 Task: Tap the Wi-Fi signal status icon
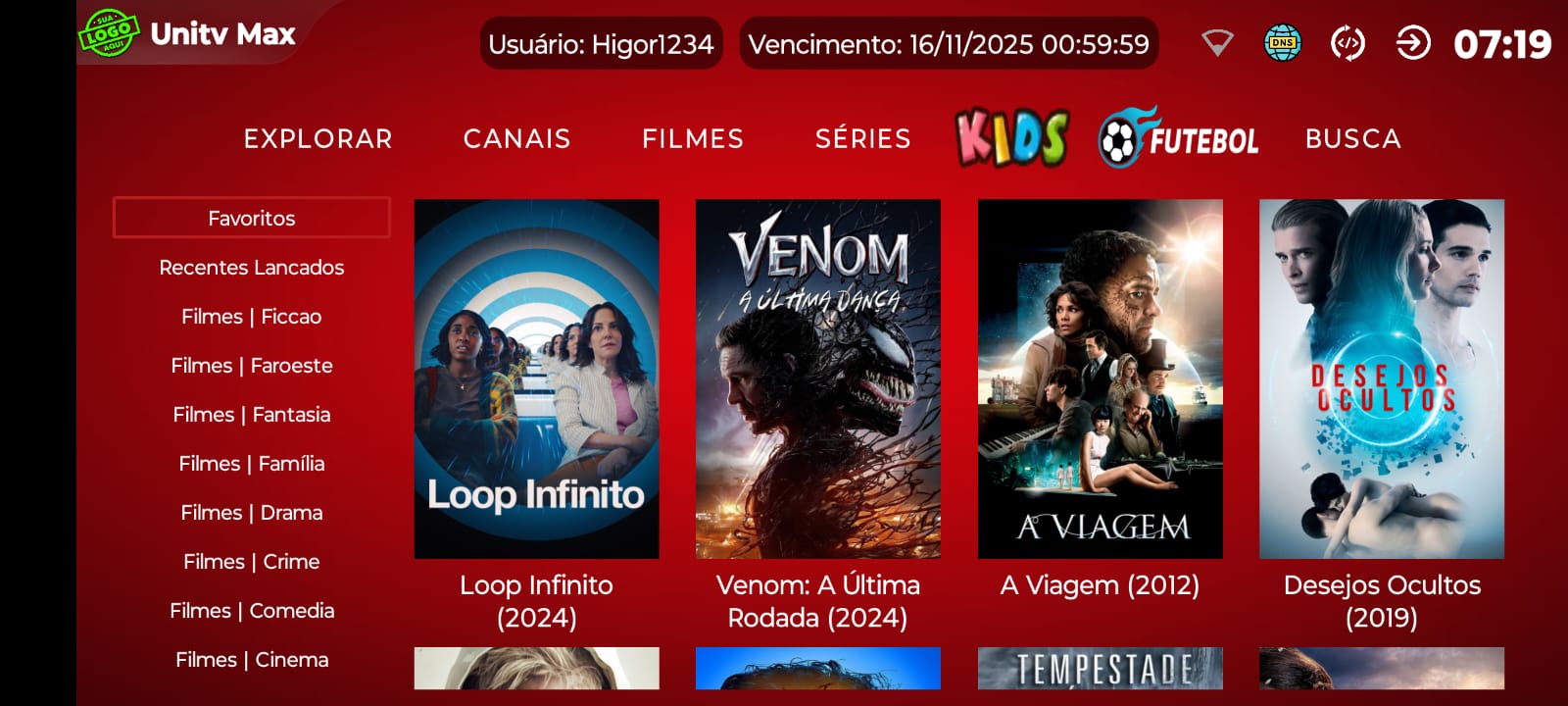click(x=1217, y=43)
